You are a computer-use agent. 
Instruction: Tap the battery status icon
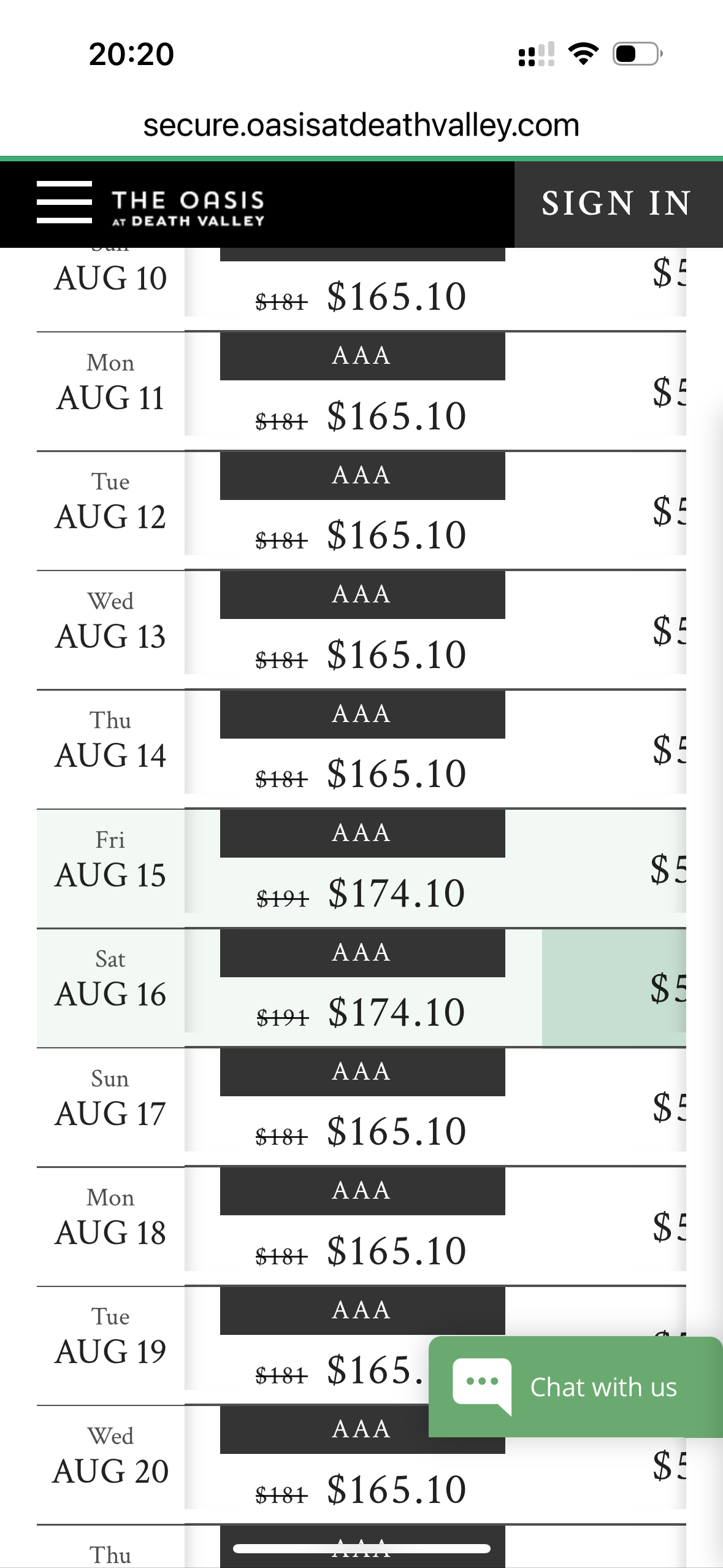click(x=637, y=54)
